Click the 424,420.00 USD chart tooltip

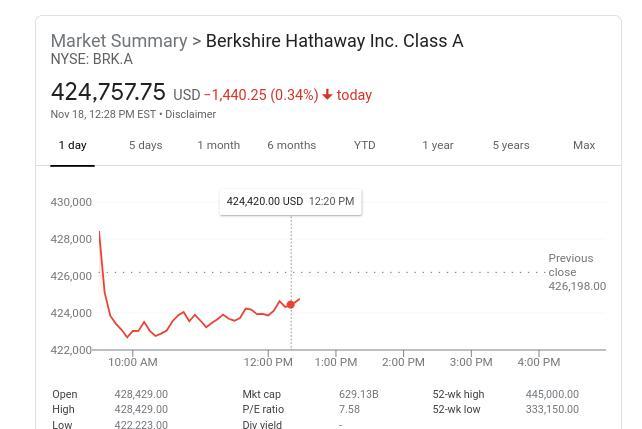[290, 201]
